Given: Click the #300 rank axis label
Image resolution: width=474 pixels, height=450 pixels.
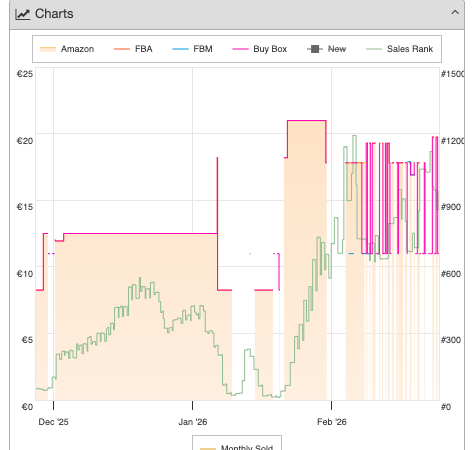Looking at the screenshot, I should pyautogui.click(x=451, y=340).
